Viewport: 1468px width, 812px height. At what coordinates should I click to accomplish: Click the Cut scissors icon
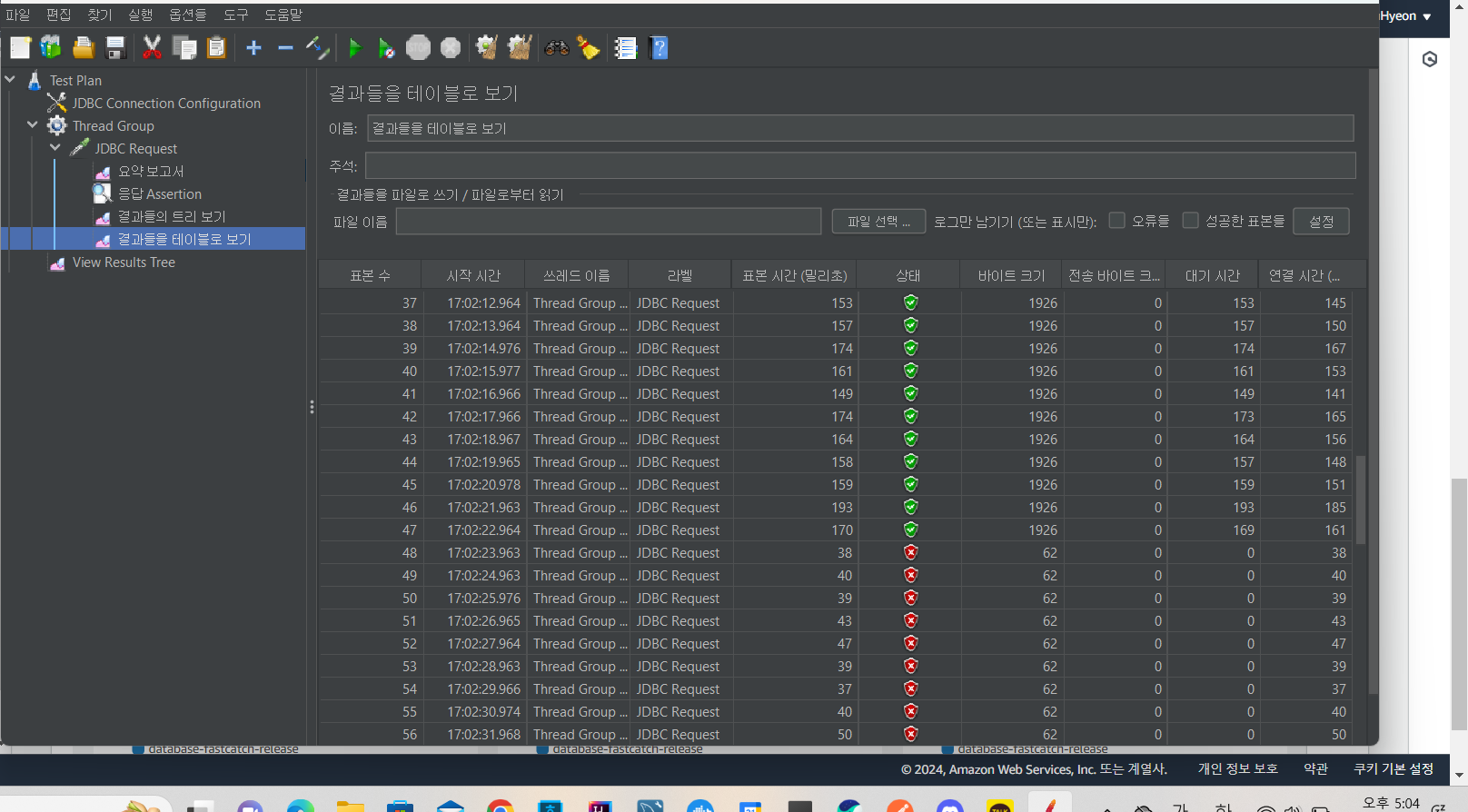(152, 48)
